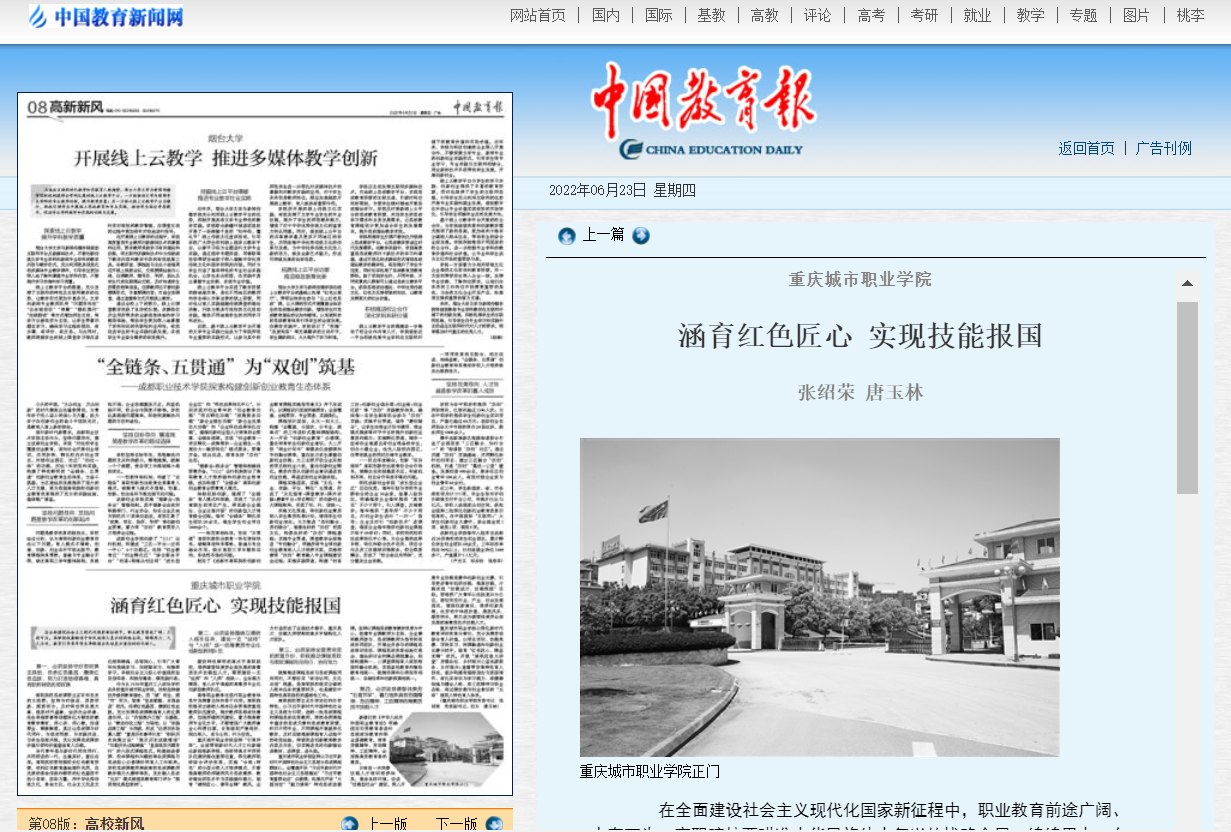Click the down-arrow globe icon after 下一版
This screenshot has height=832, width=1231.
click(495, 823)
